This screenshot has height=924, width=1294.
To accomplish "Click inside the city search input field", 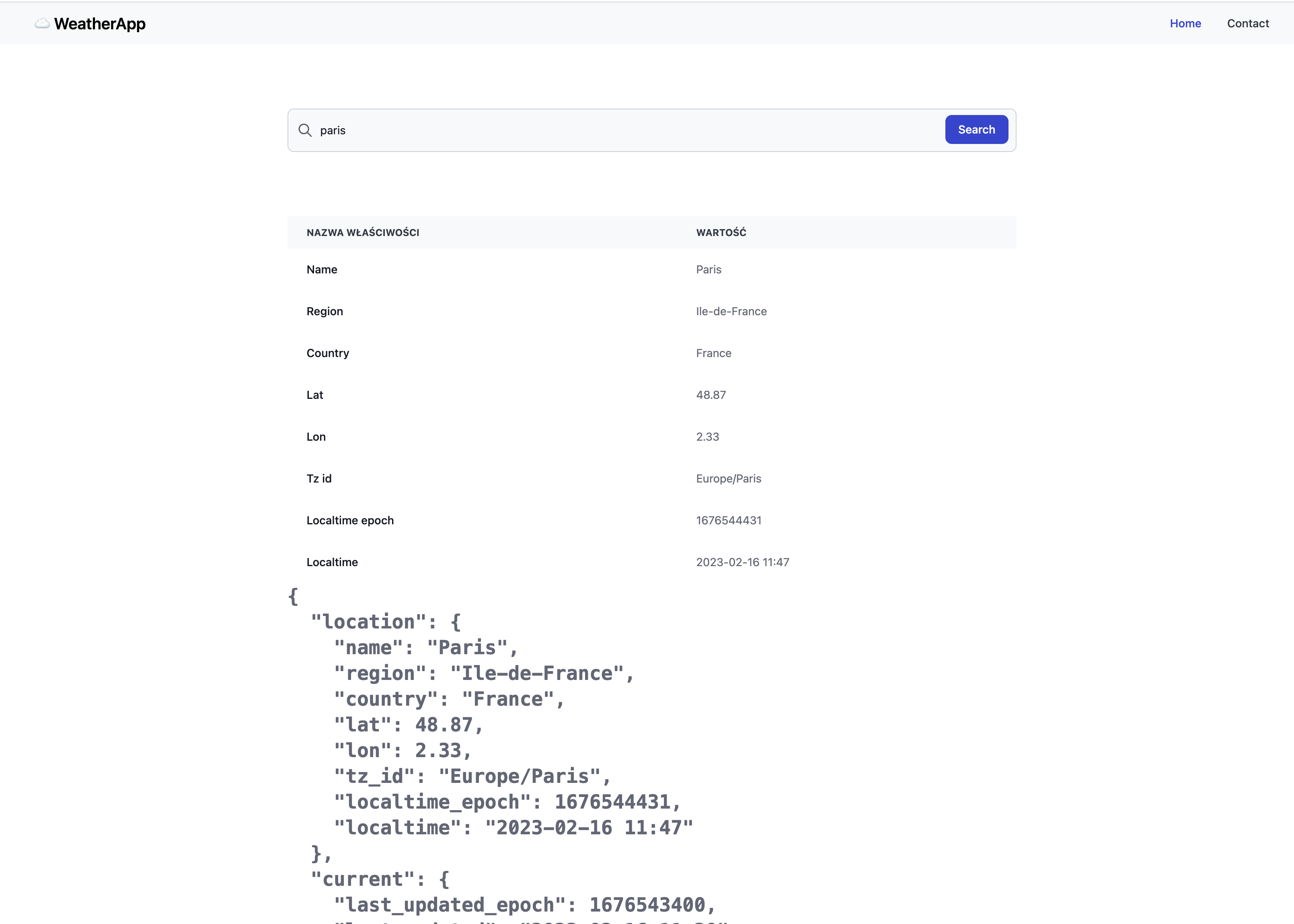I will point(569,130).
